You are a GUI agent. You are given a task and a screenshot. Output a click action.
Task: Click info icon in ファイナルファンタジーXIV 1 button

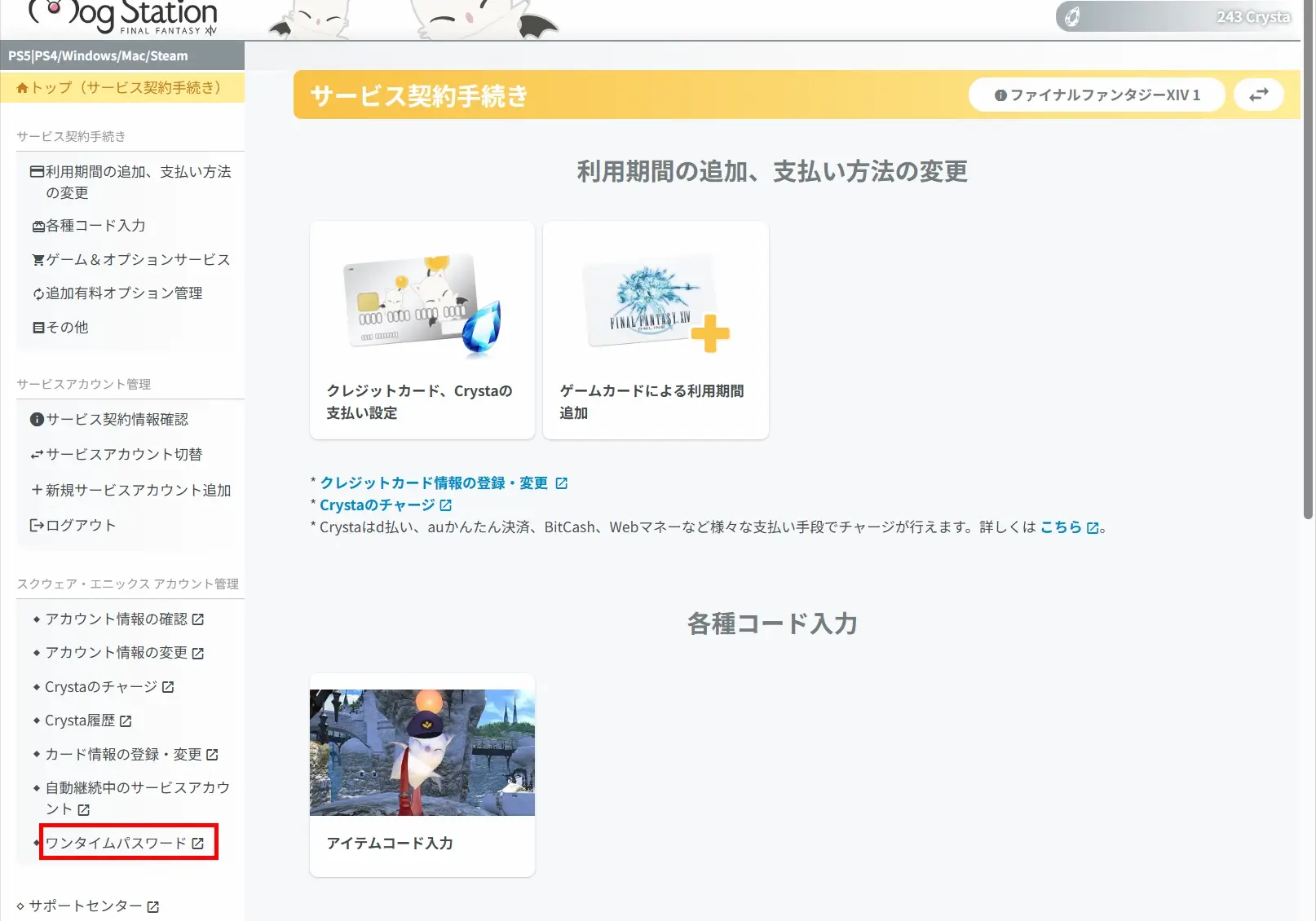pyautogui.click(x=1000, y=95)
